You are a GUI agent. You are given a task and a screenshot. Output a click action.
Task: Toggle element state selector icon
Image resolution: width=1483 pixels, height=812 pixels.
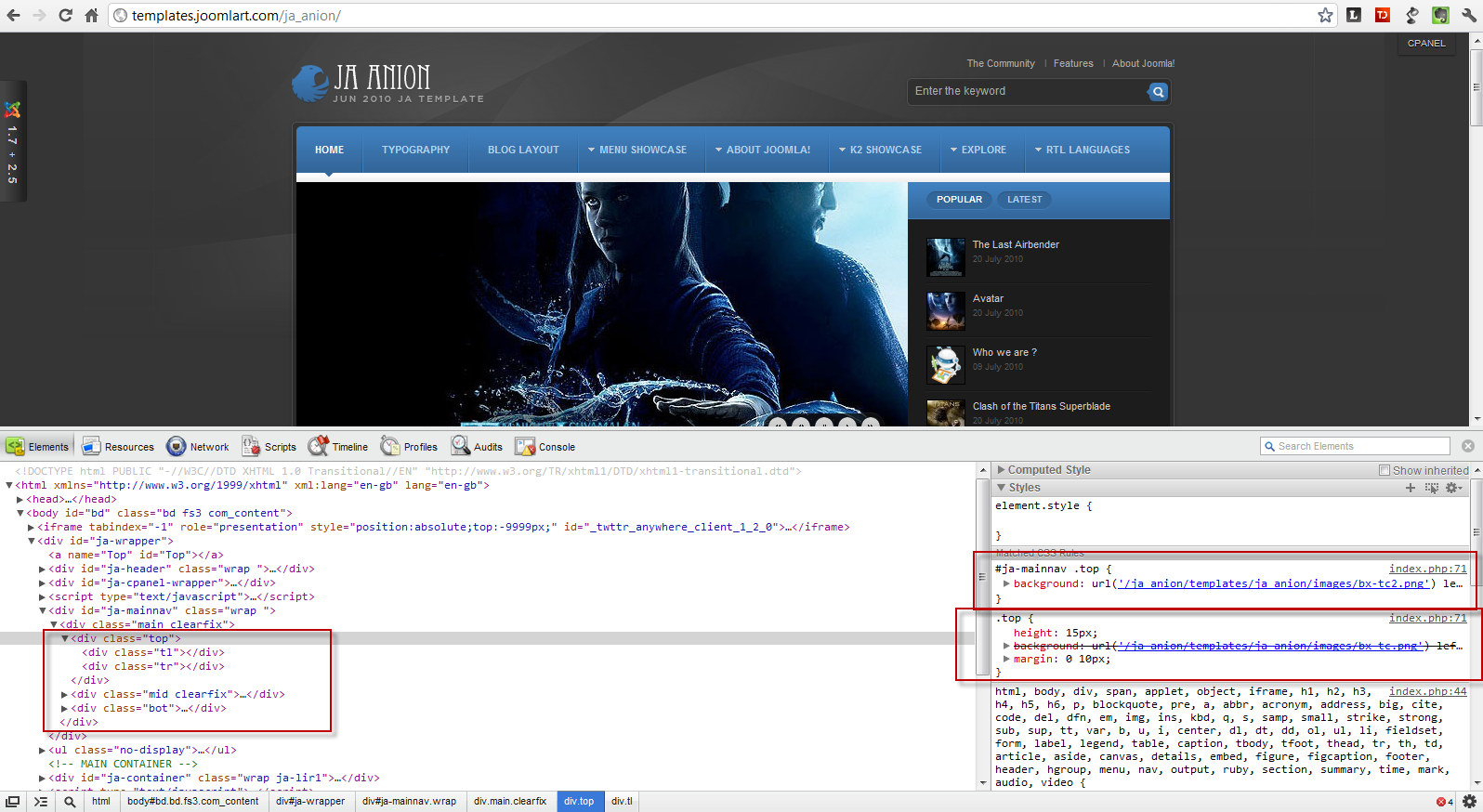(x=1431, y=488)
